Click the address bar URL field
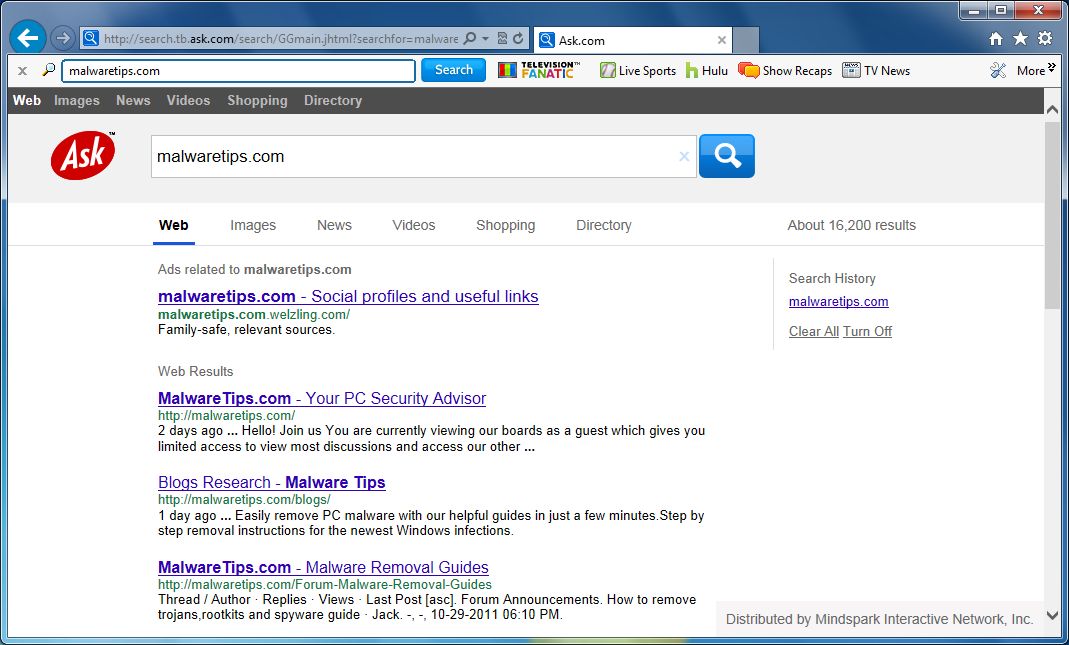 280,39
